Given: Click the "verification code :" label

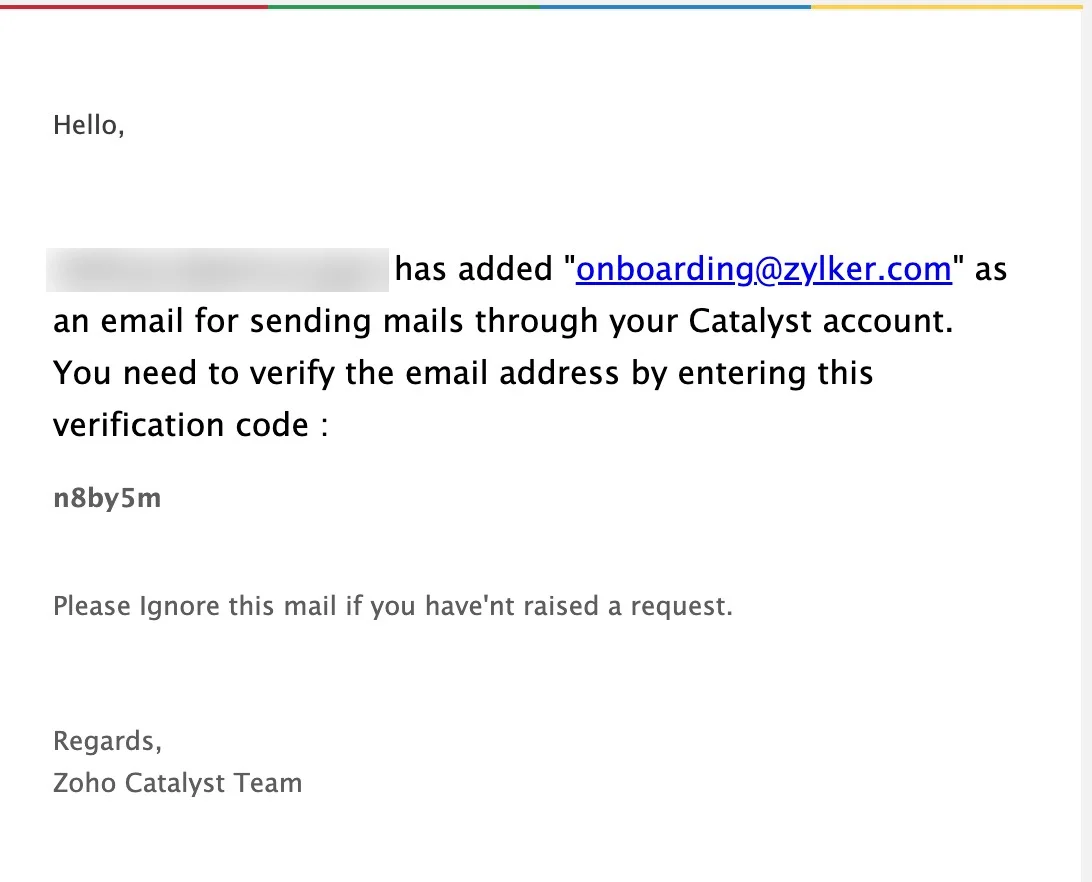Looking at the screenshot, I should coord(190,426).
